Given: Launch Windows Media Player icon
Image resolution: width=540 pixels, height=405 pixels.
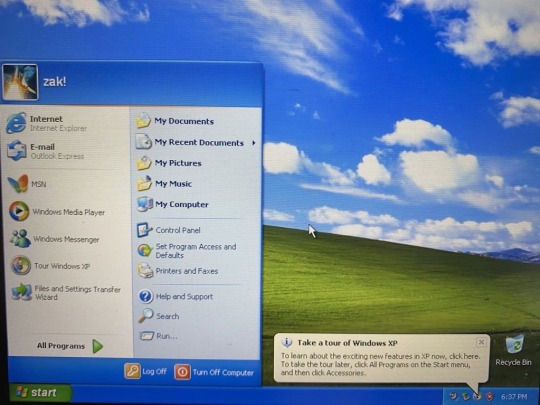Looking at the screenshot, I should point(19,211).
